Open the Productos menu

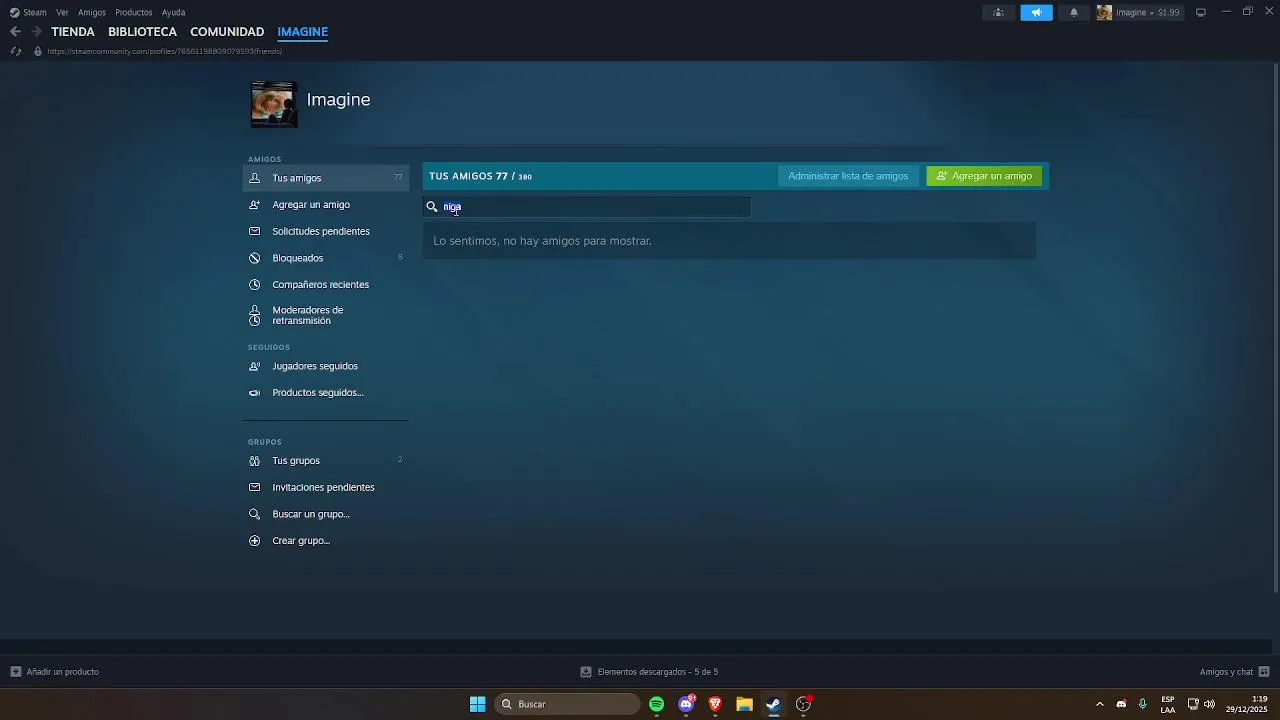pyautogui.click(x=134, y=12)
